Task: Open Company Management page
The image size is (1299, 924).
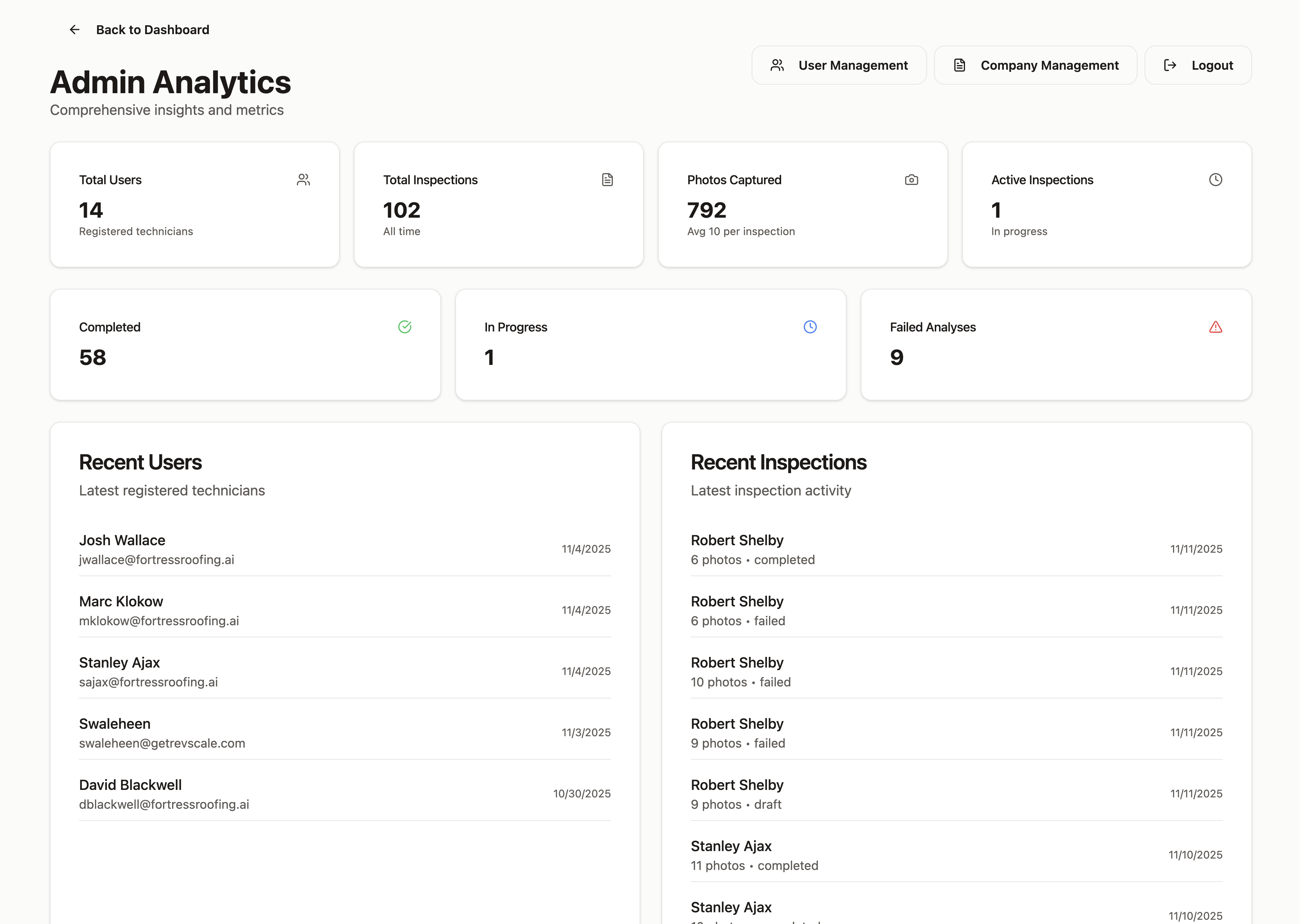Action: coord(1035,65)
